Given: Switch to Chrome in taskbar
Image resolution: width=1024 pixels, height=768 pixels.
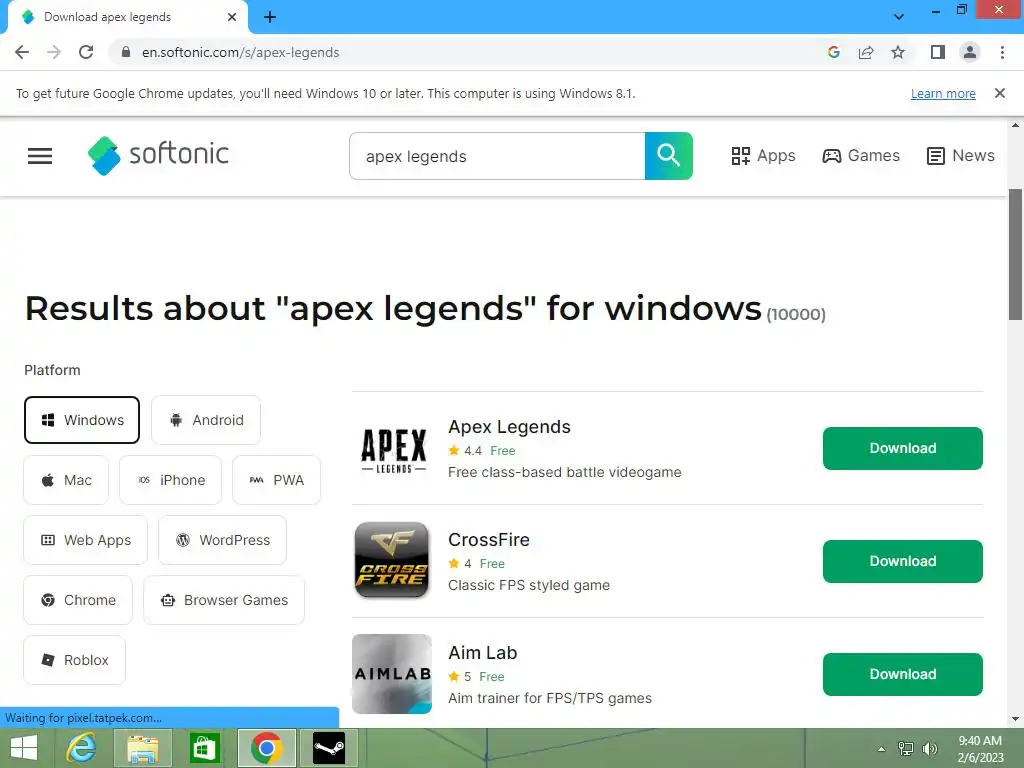Looking at the screenshot, I should [266, 748].
